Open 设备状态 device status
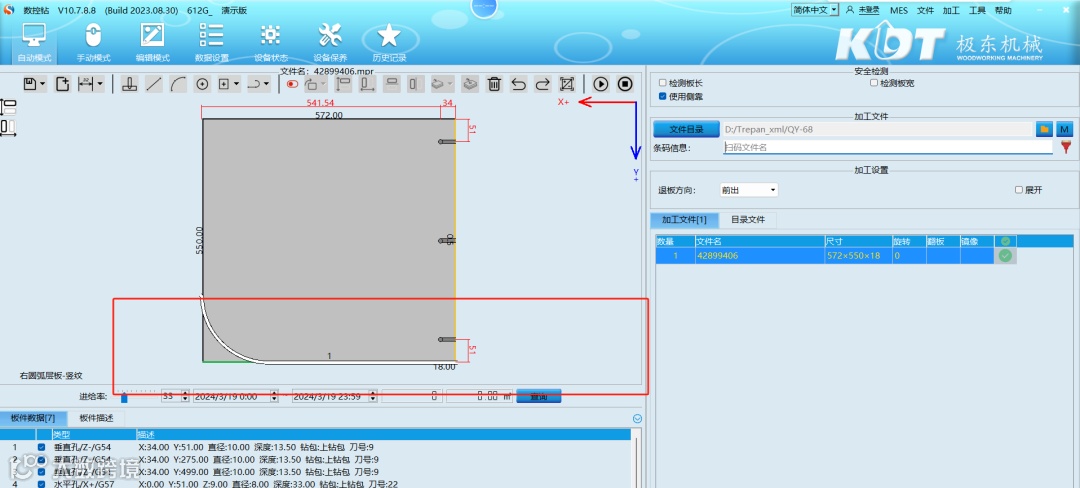The height and width of the screenshot is (488, 1080). coord(271,41)
